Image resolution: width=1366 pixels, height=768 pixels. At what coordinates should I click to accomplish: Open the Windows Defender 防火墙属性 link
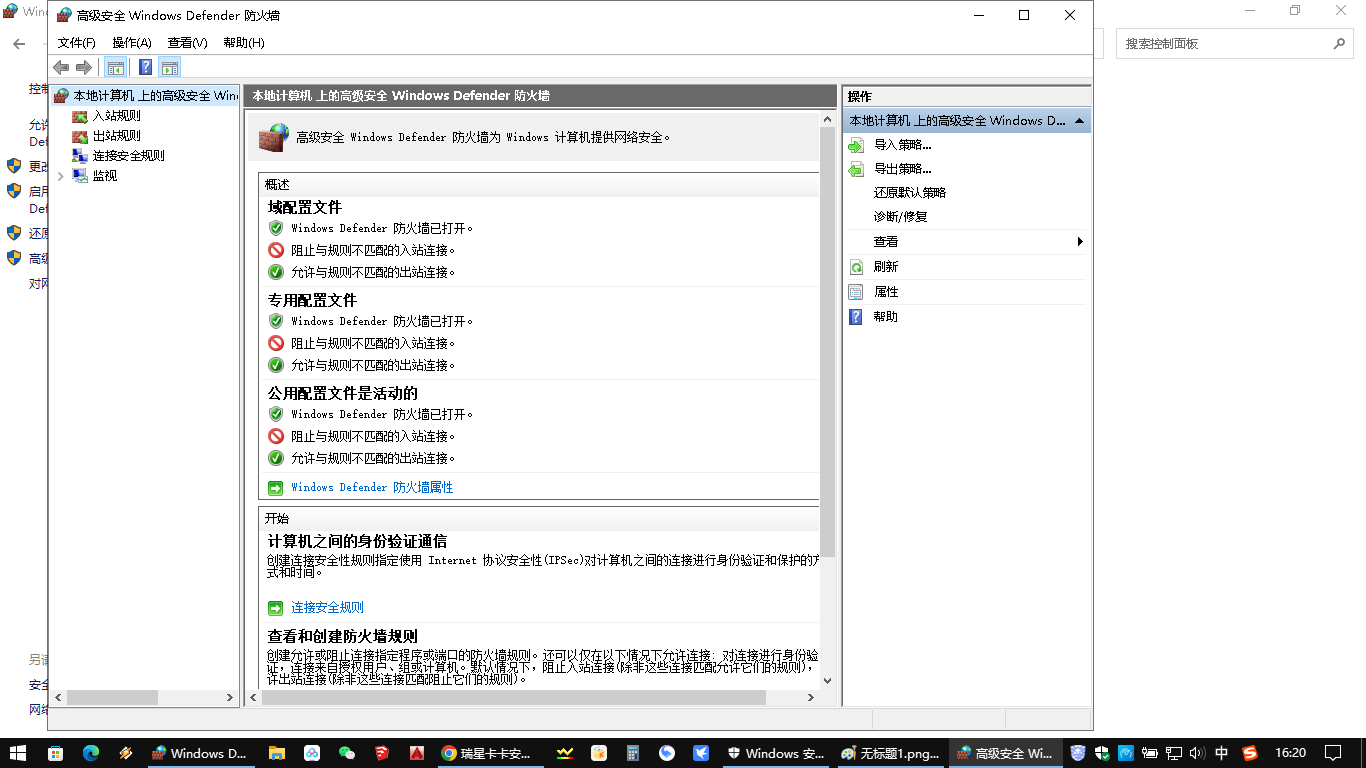[x=372, y=488]
